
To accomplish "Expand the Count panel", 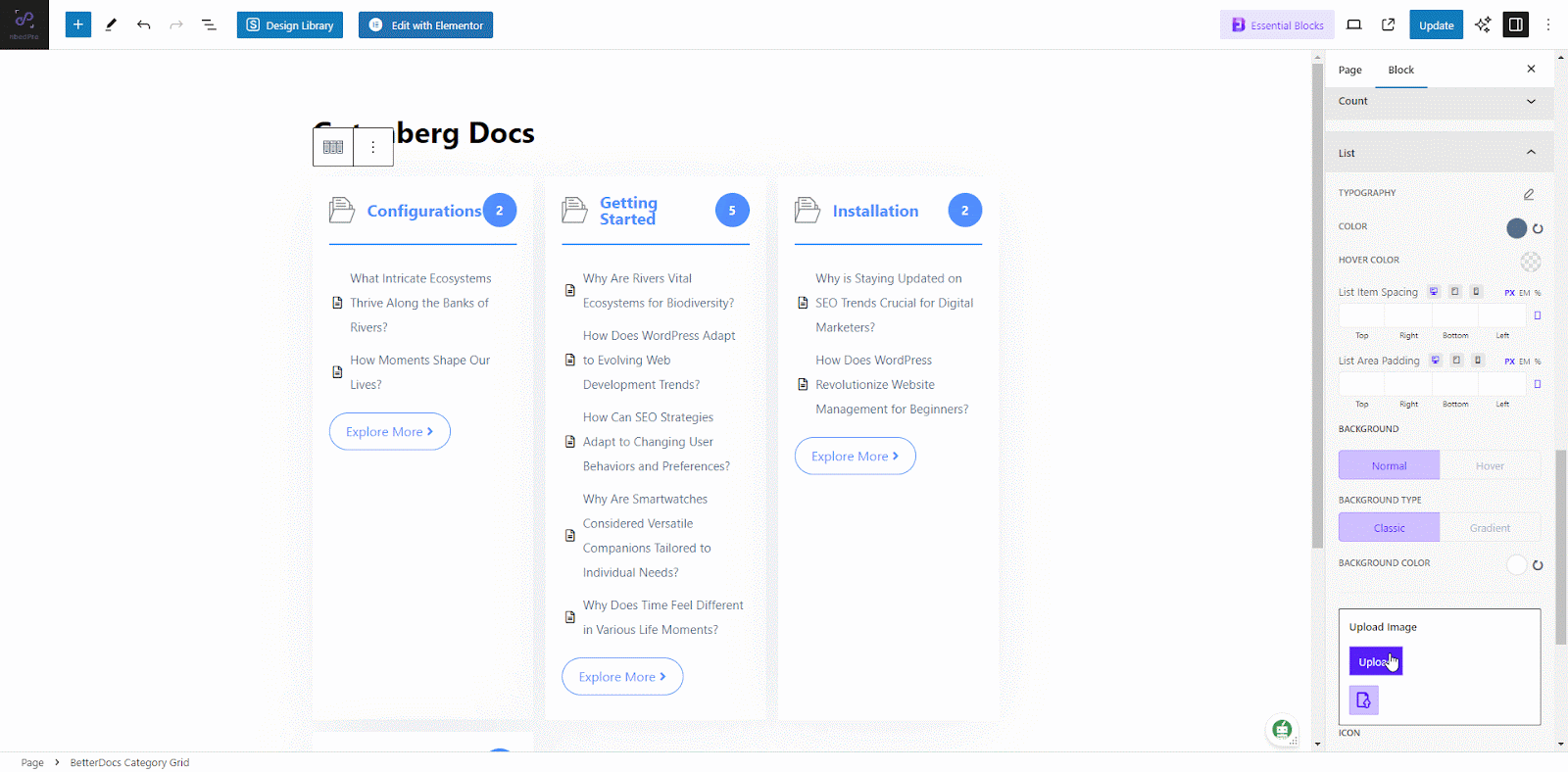I will click(1439, 101).
